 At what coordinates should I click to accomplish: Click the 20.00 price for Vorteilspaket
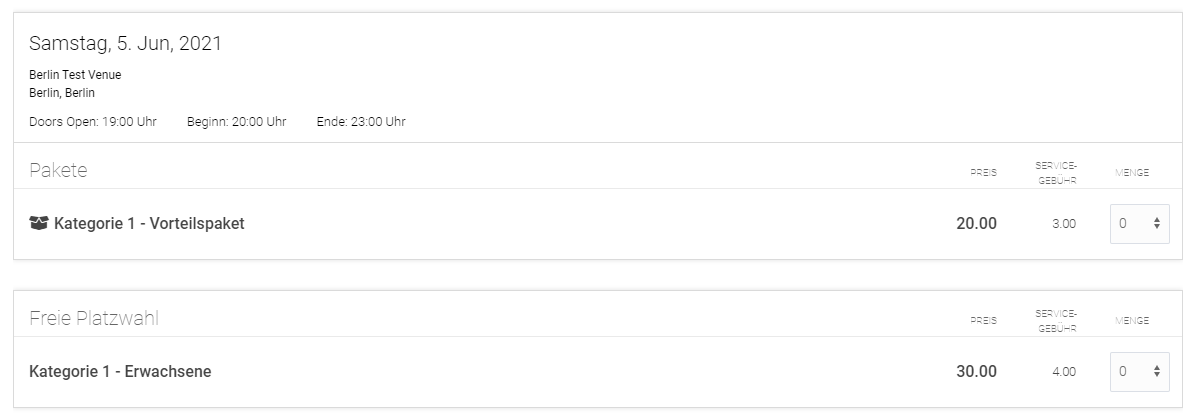(976, 224)
